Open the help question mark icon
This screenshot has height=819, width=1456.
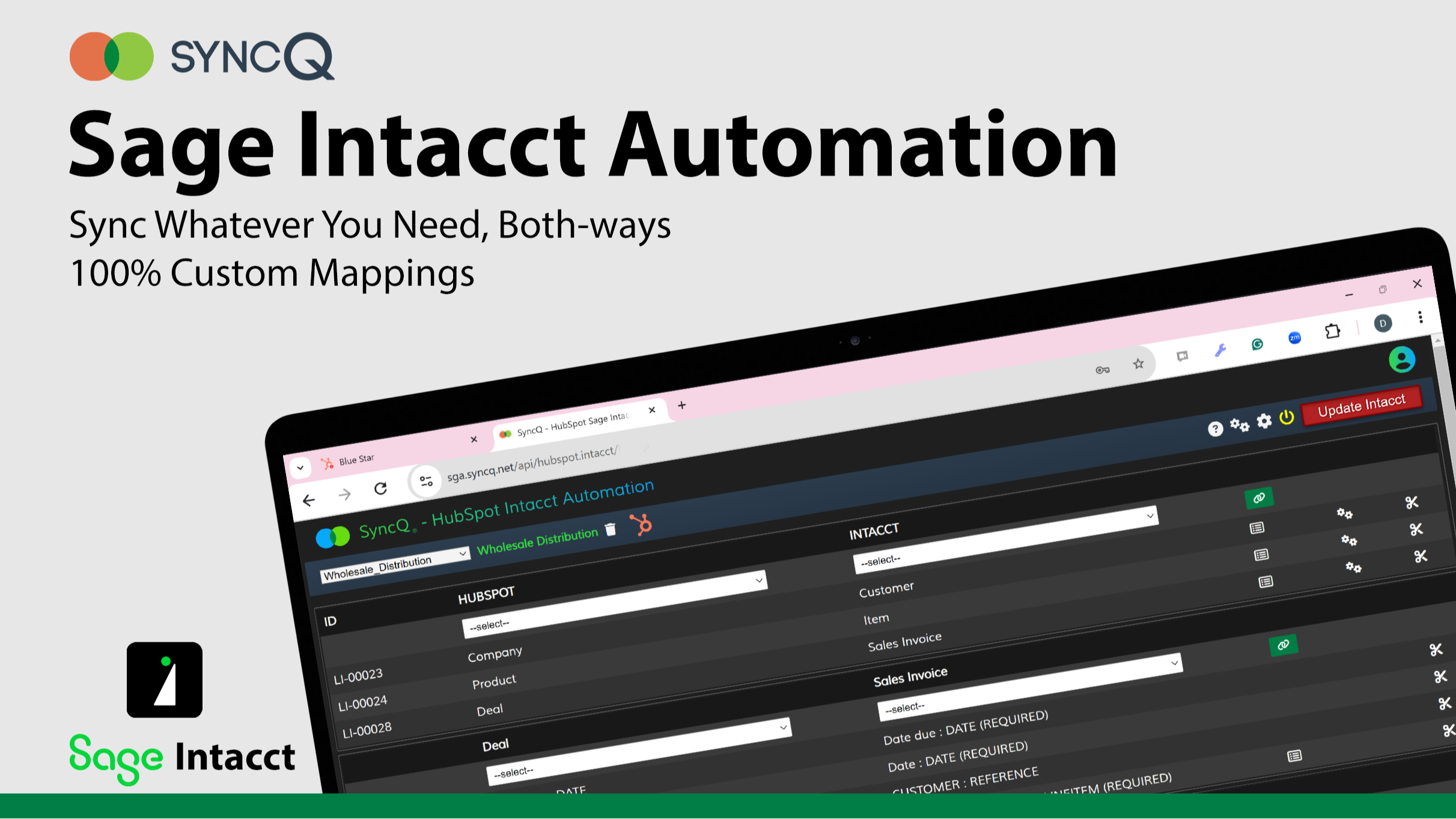(1215, 428)
